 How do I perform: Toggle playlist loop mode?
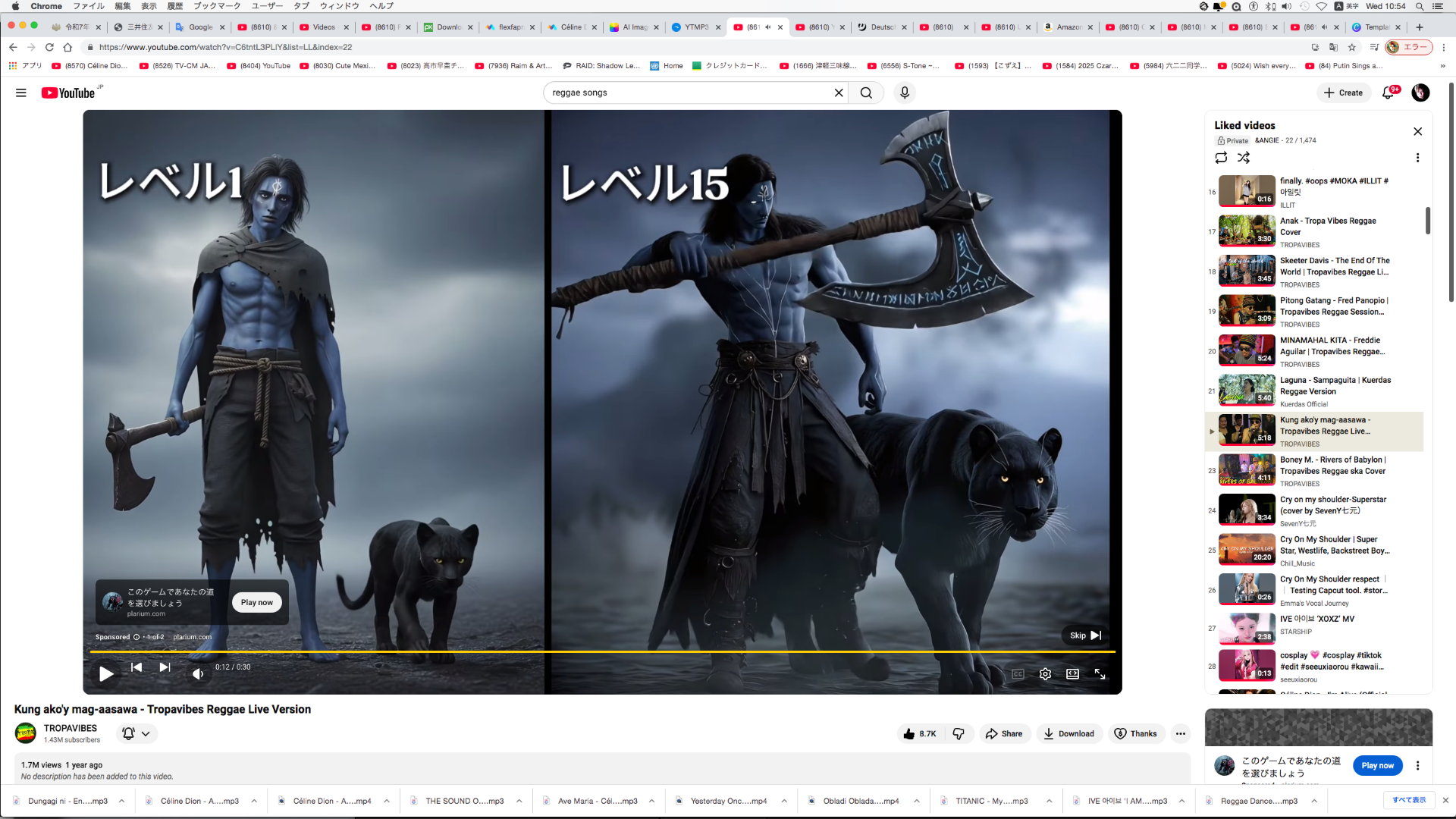[x=1221, y=158]
